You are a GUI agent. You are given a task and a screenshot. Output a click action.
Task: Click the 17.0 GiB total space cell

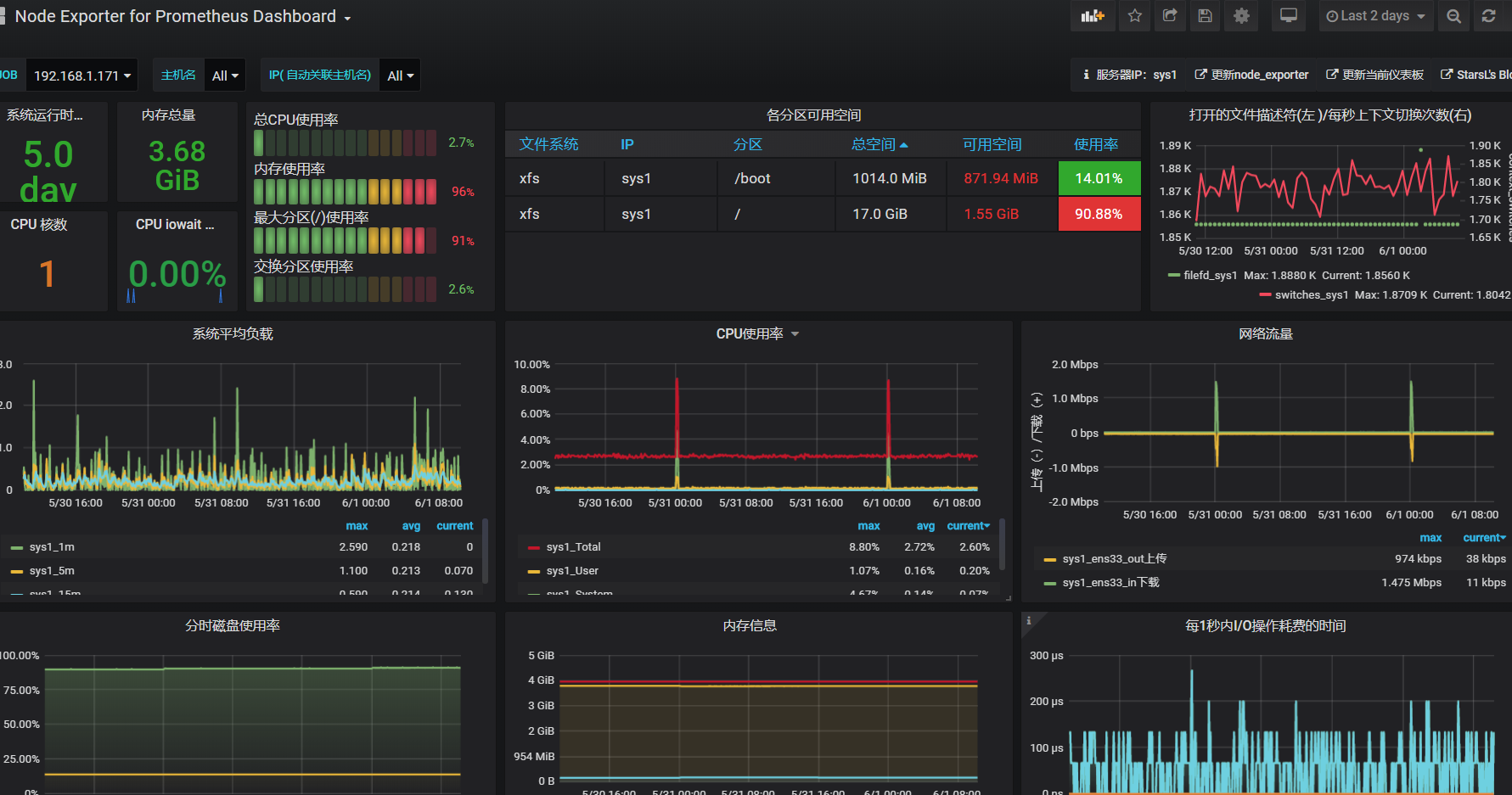(890, 214)
